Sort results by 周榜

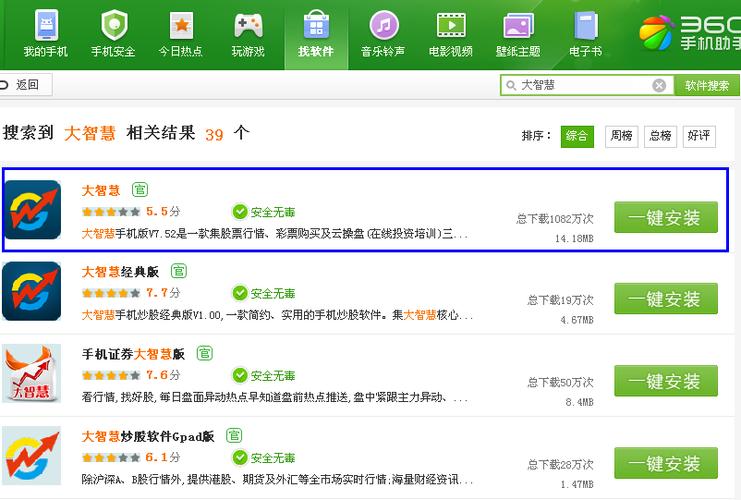coord(621,136)
